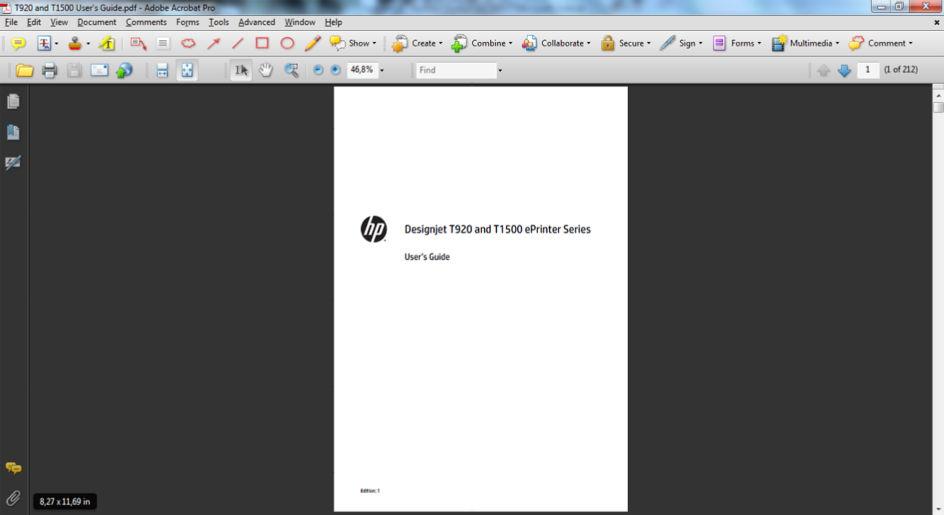
Task: Open the Tools menu
Action: pos(219,22)
